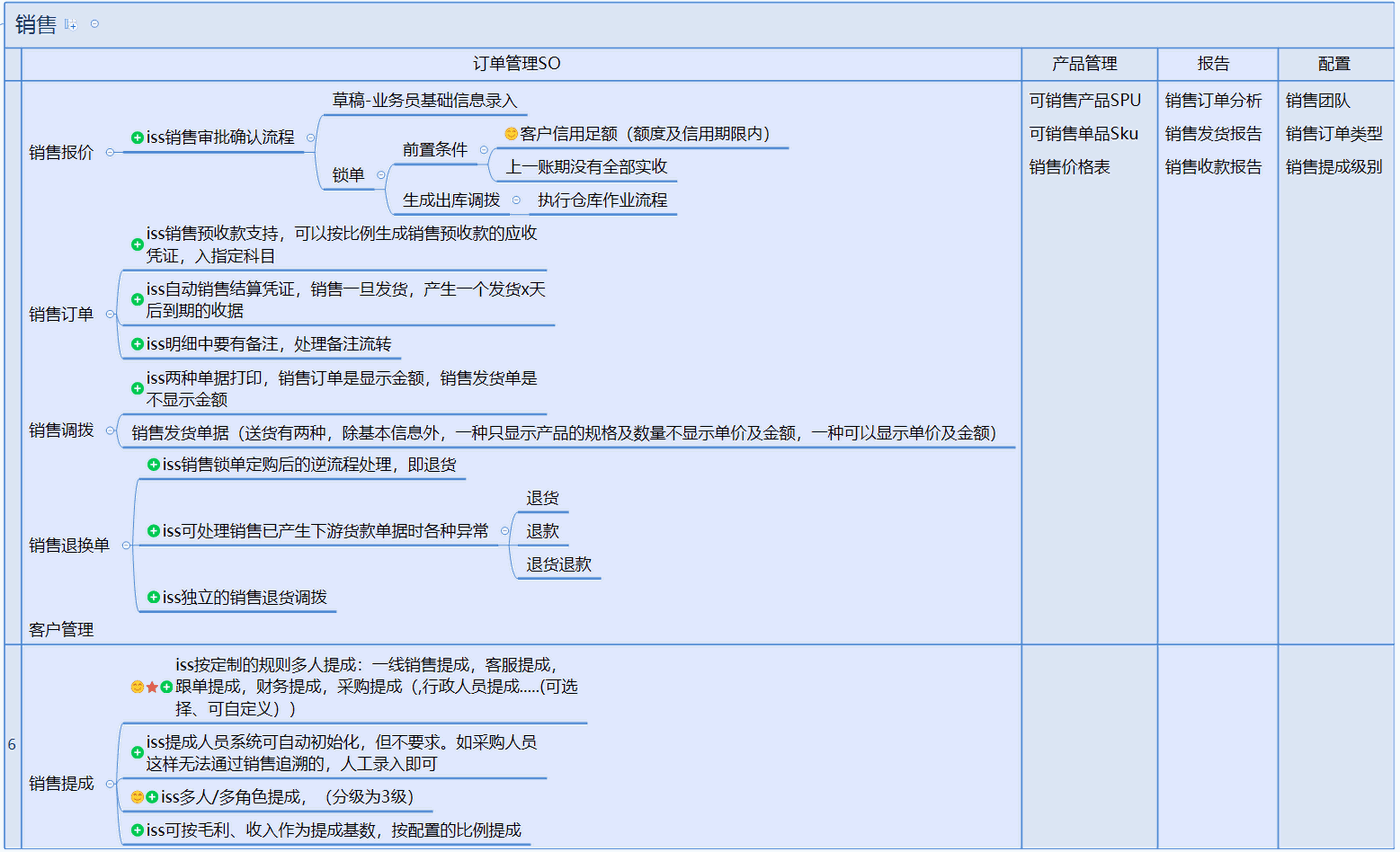
Task: Click the row number 6 cell
Action: tap(10, 744)
